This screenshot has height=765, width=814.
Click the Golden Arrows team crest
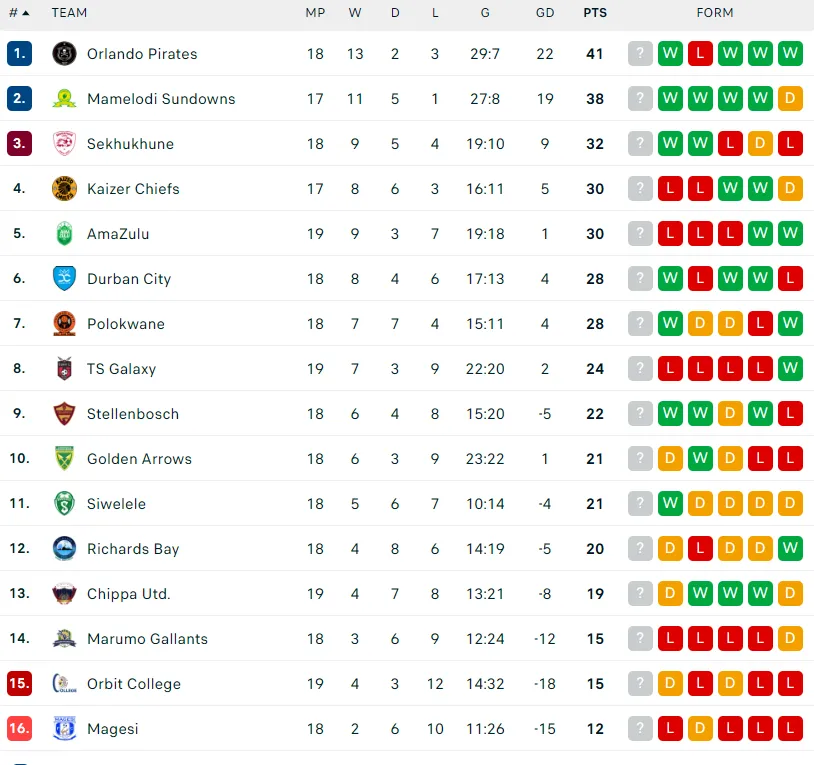pyautogui.click(x=64, y=459)
